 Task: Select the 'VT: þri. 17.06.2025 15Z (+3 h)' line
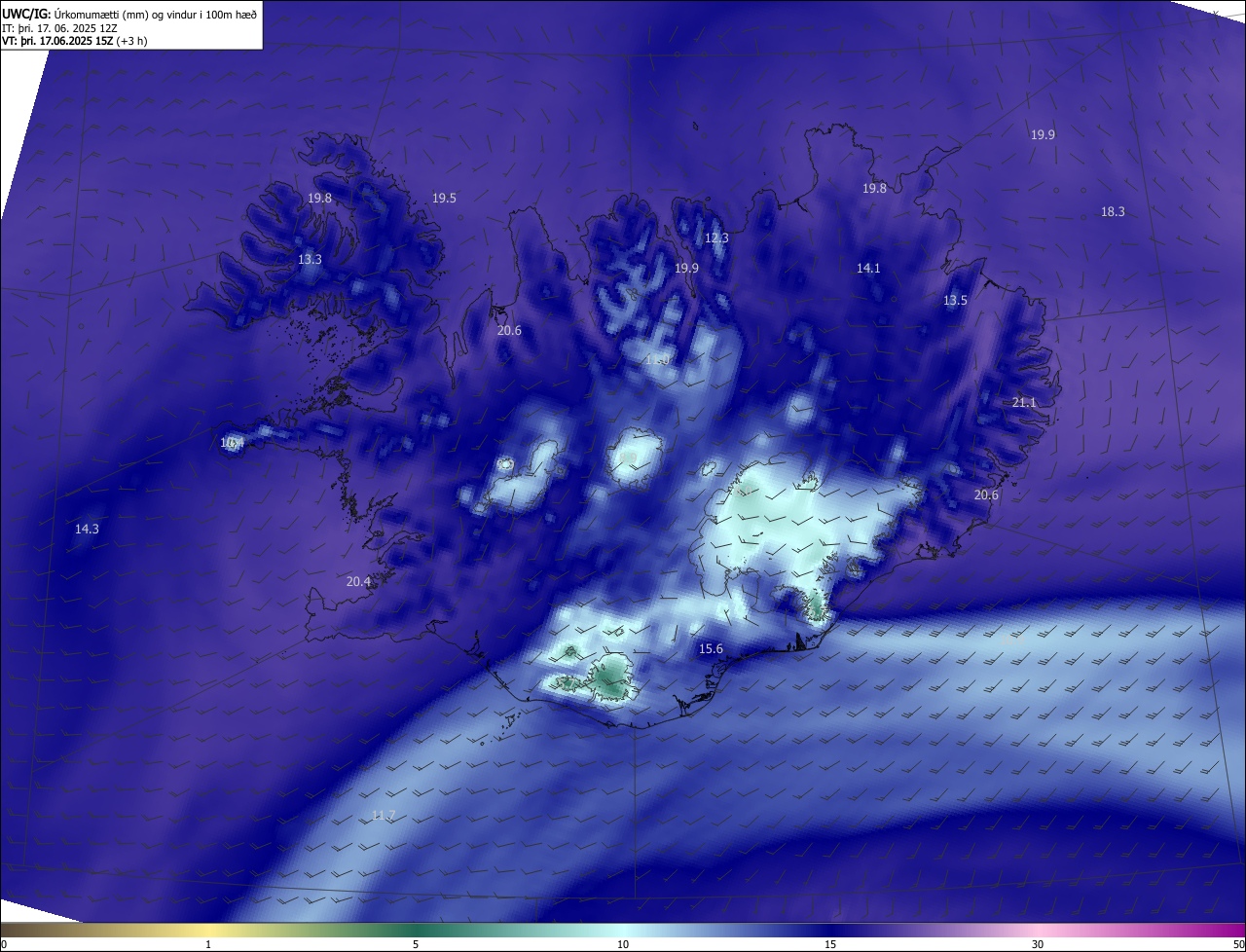tap(75, 41)
